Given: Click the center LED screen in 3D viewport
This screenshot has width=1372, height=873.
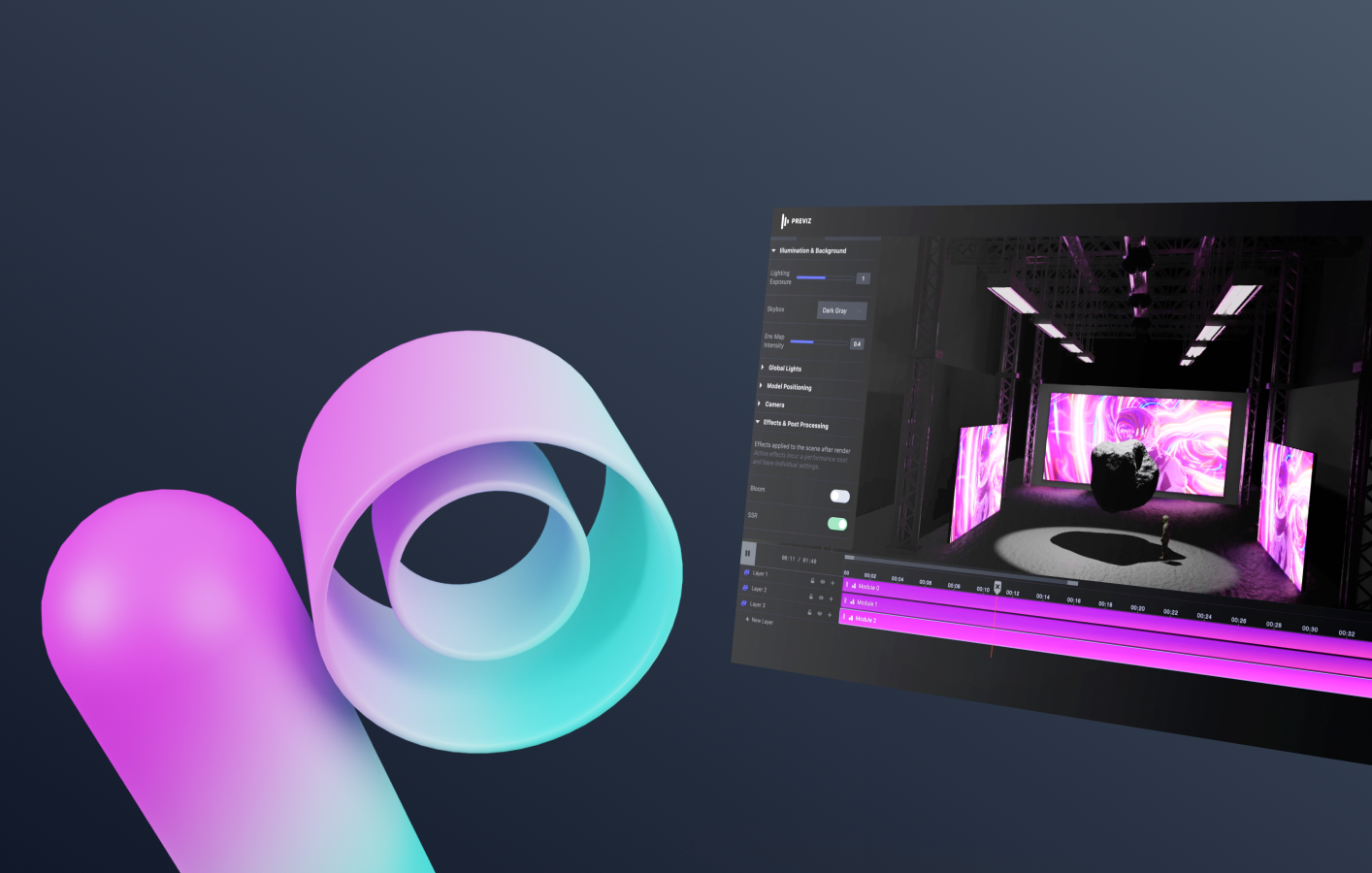Looking at the screenshot, I should 1138,441.
